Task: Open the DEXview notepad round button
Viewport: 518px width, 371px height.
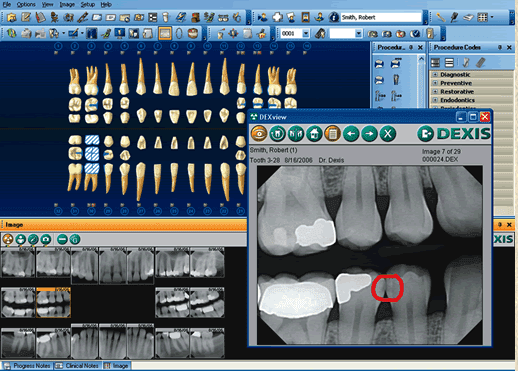Action: [332, 134]
